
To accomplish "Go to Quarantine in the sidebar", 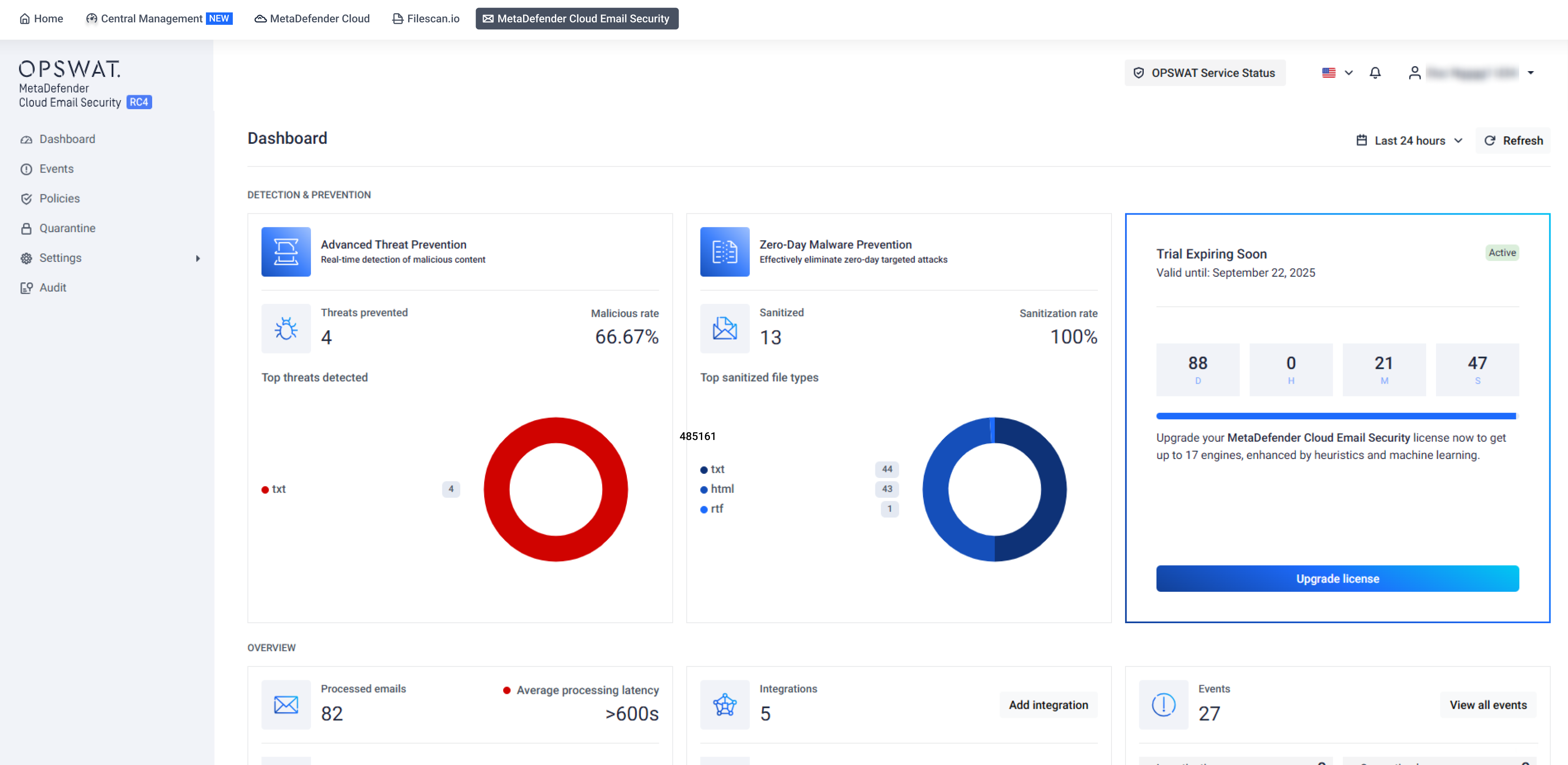I will 67,228.
